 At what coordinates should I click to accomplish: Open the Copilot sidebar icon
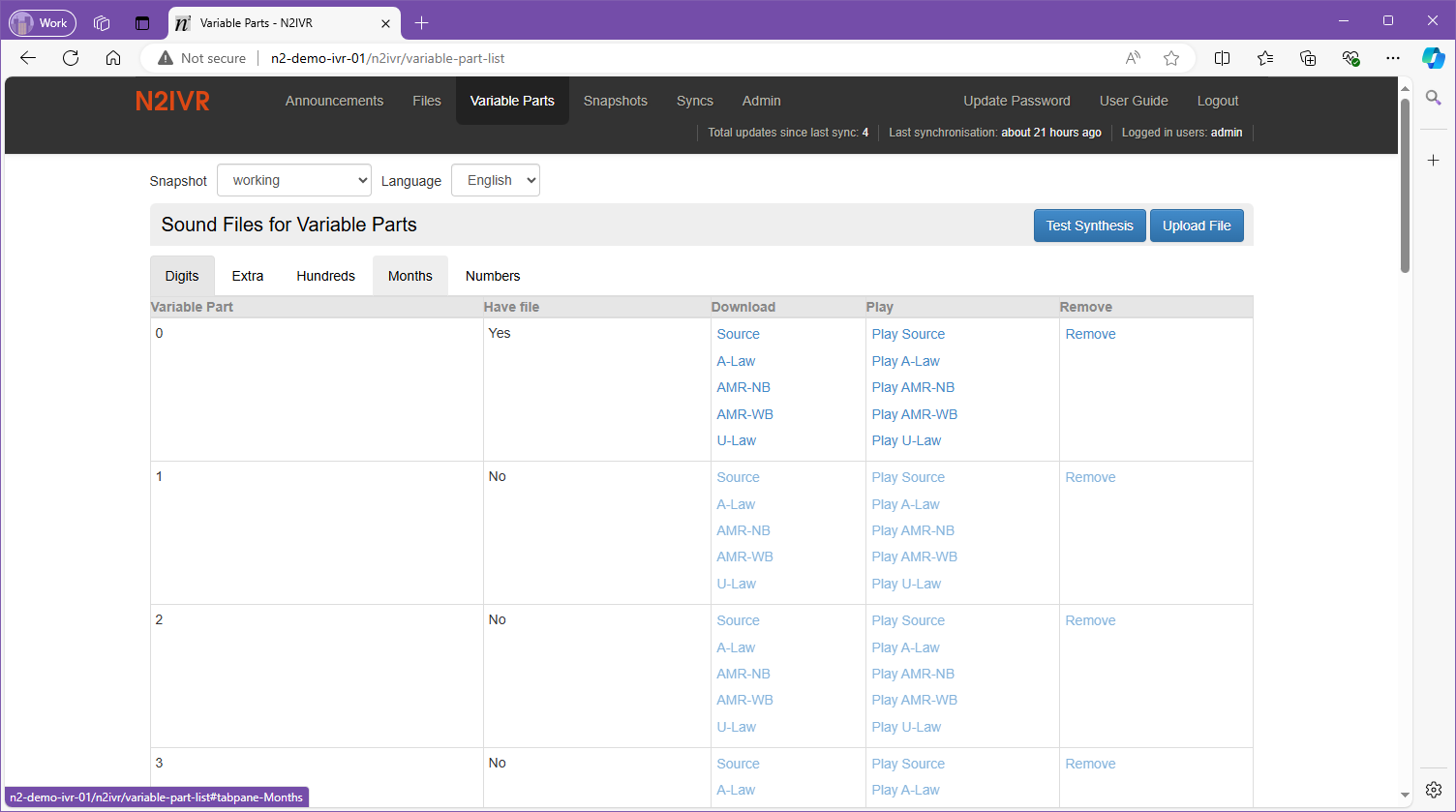[x=1433, y=58]
